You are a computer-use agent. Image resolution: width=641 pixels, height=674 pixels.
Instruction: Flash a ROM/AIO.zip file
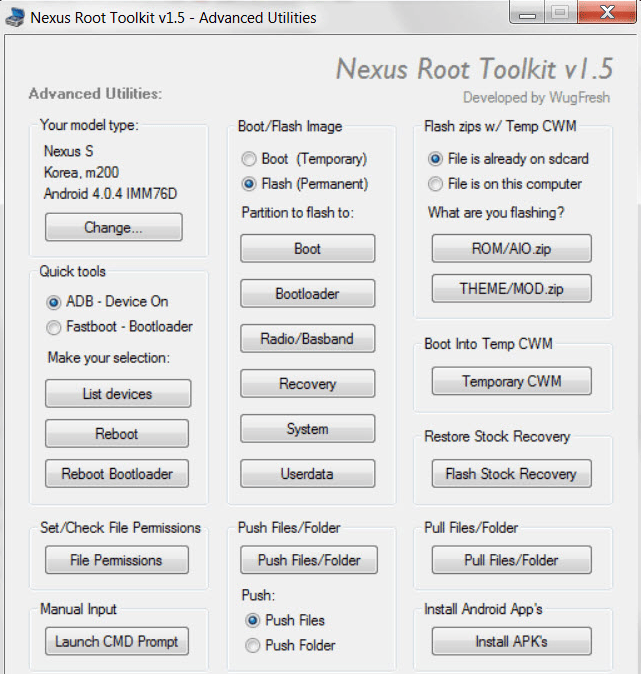[x=512, y=248]
